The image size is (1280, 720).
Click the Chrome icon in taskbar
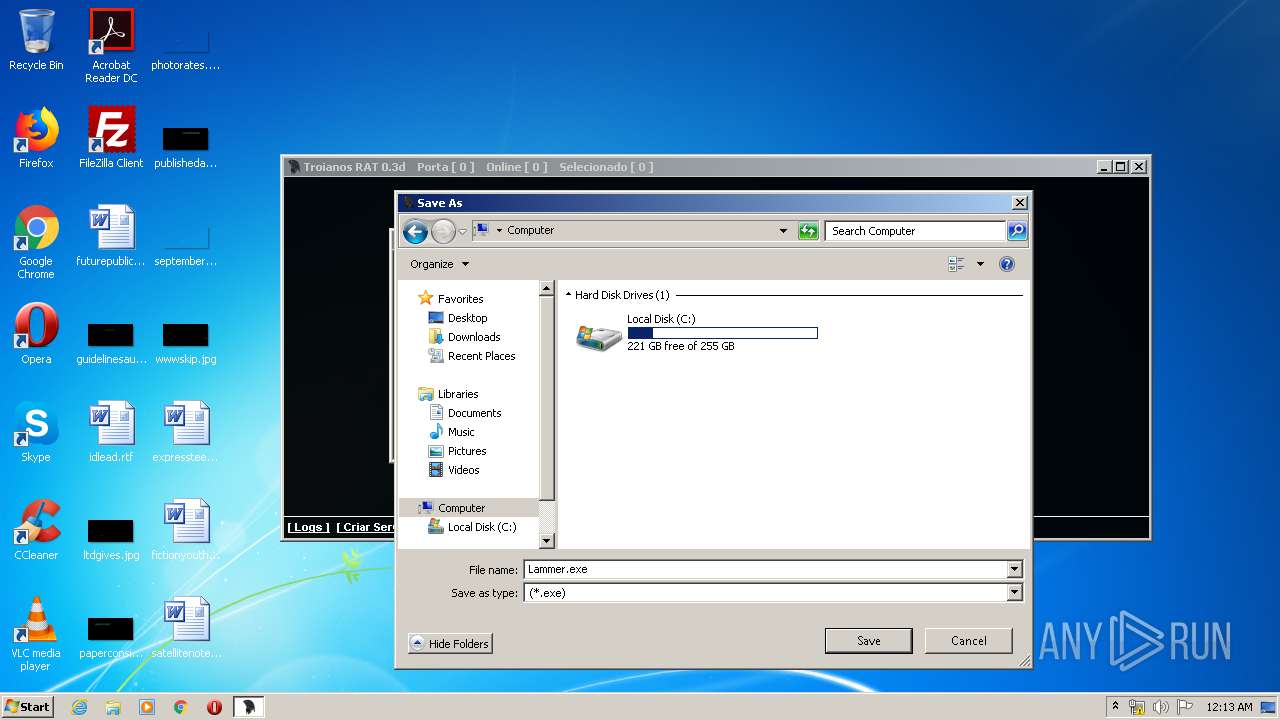tap(181, 707)
